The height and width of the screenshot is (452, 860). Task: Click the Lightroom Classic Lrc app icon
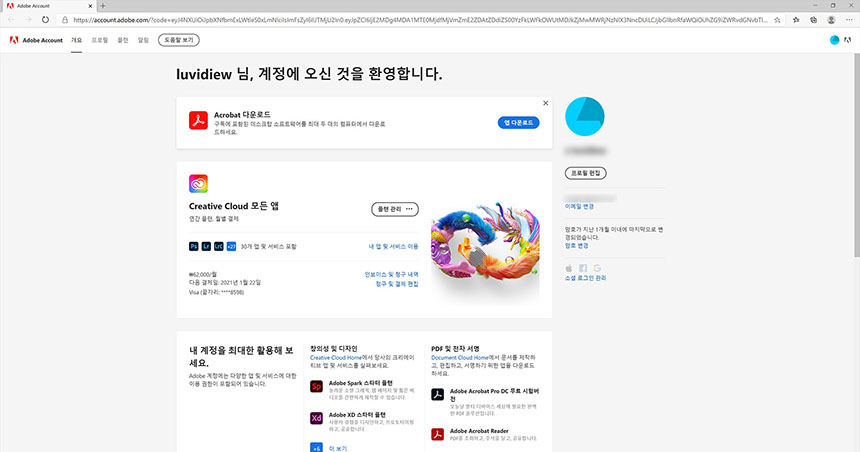(219, 246)
